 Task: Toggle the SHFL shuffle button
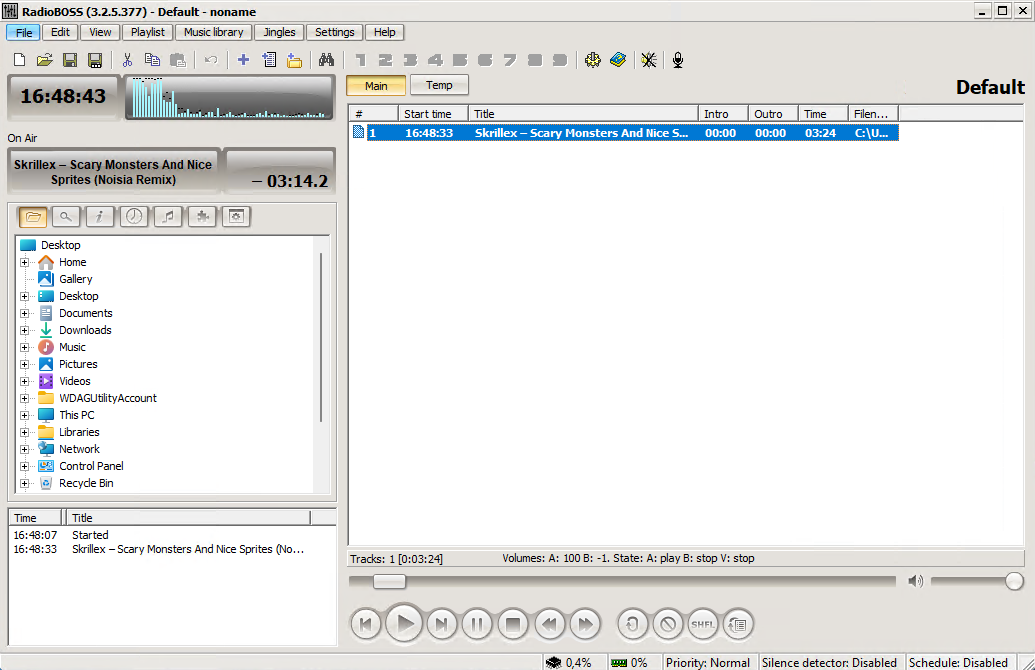pyautogui.click(x=702, y=625)
